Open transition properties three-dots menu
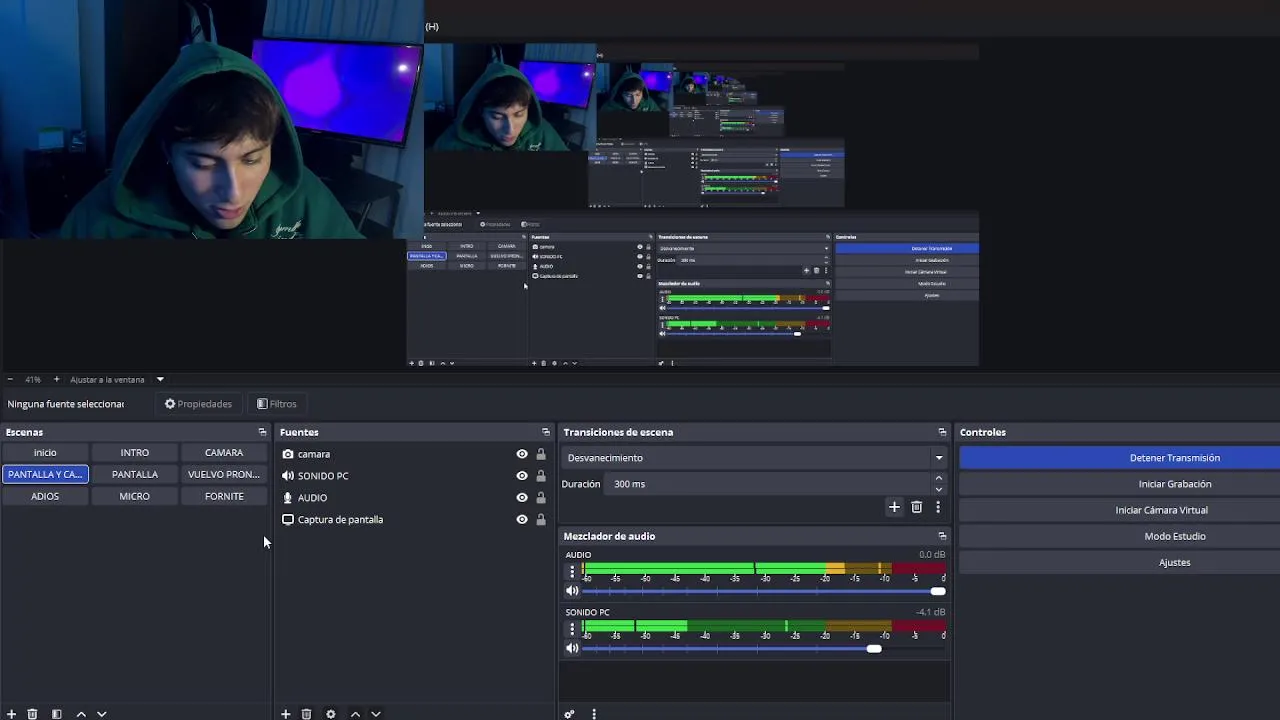 click(938, 507)
